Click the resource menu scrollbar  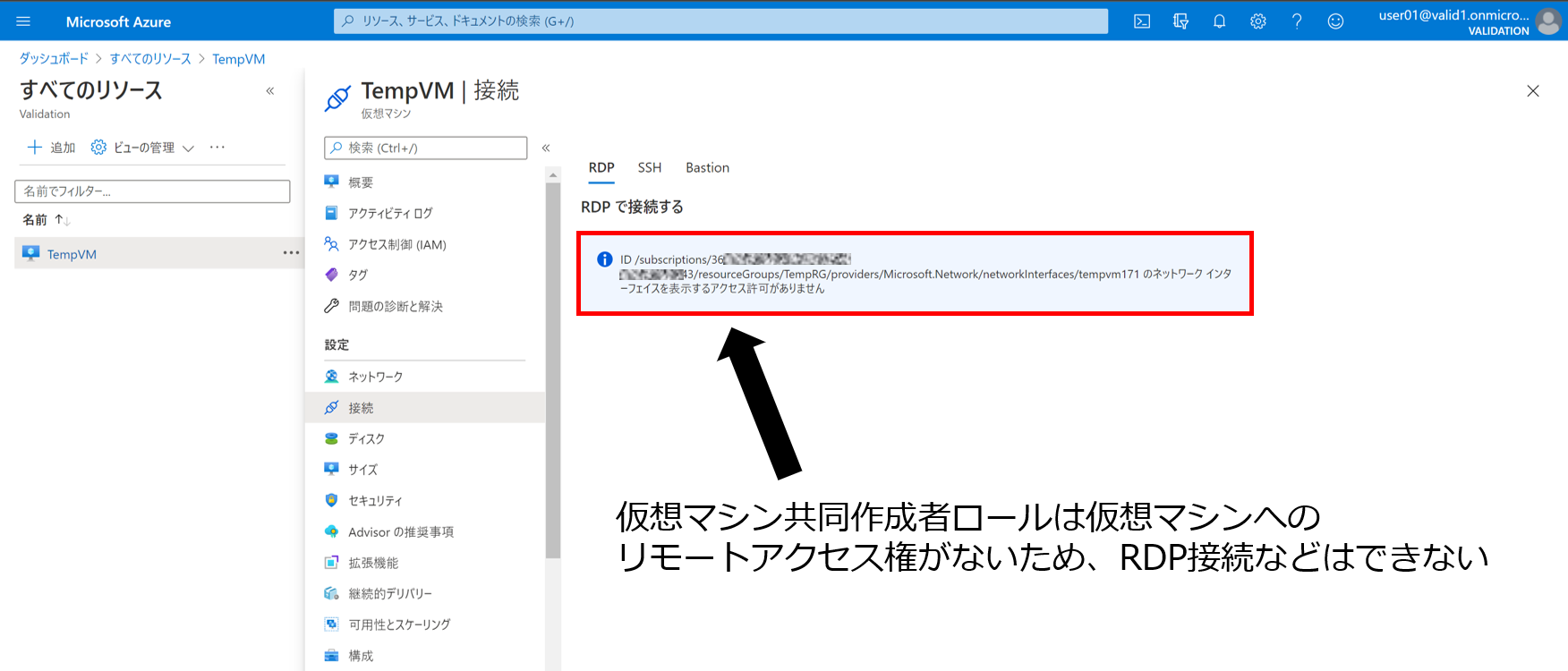[x=553, y=370]
